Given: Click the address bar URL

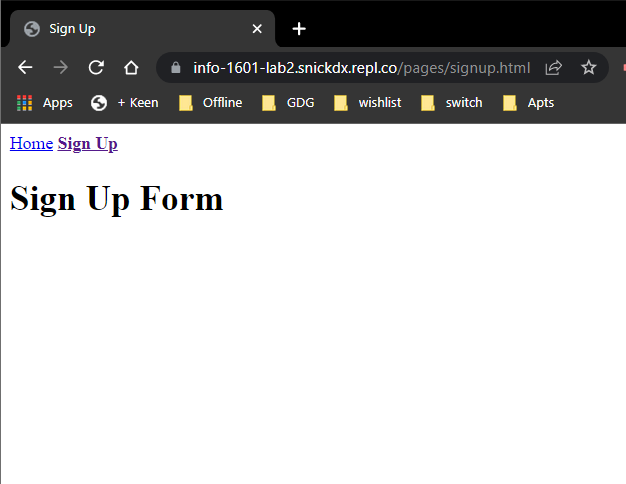Looking at the screenshot, I should 362,68.
